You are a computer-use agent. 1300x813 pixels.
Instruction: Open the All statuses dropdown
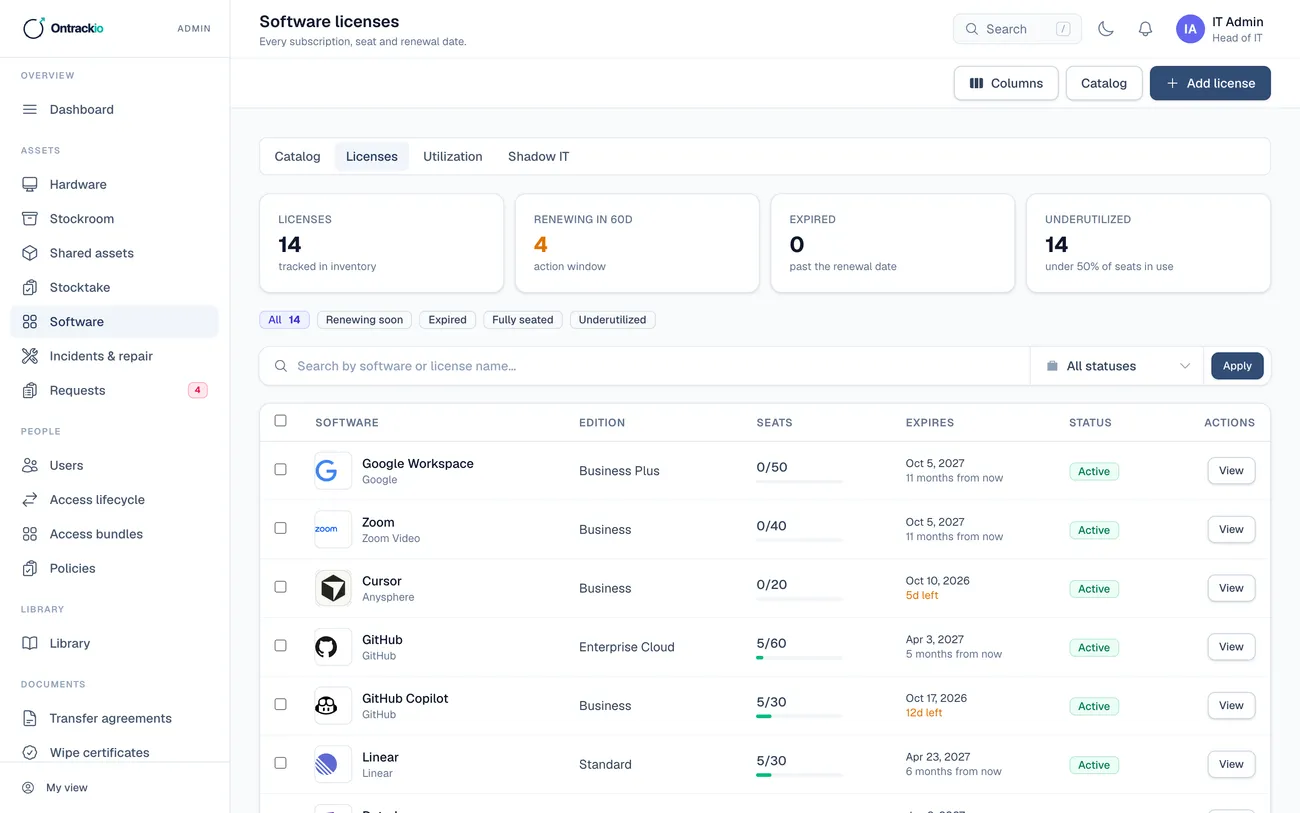1117,366
